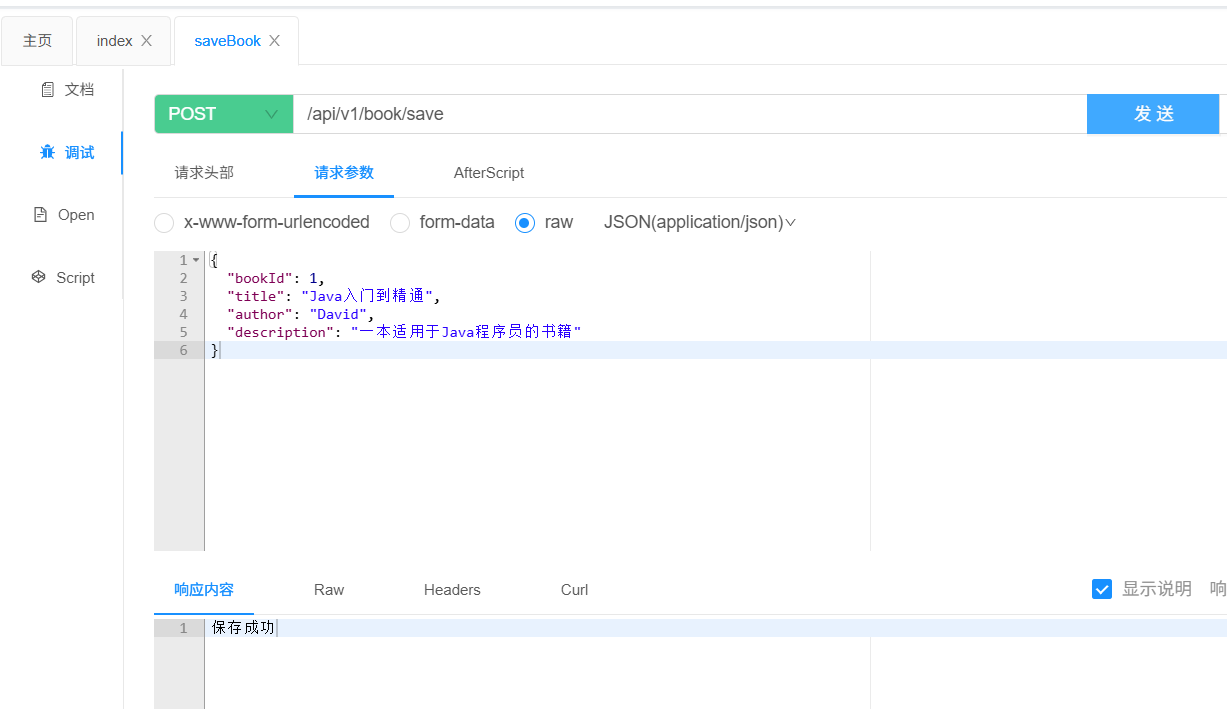Uncheck the 显示说明 checkbox
Image resolution: width=1227 pixels, height=709 pixels.
coord(1102,589)
